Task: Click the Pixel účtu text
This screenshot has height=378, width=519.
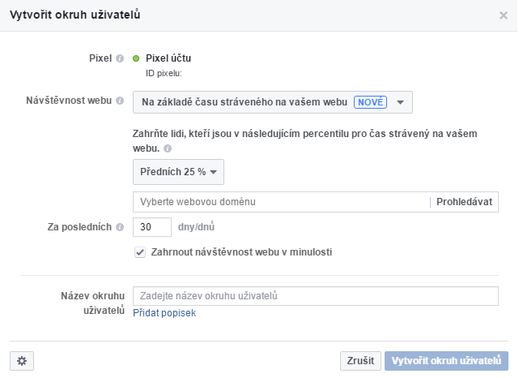Action: pos(168,58)
